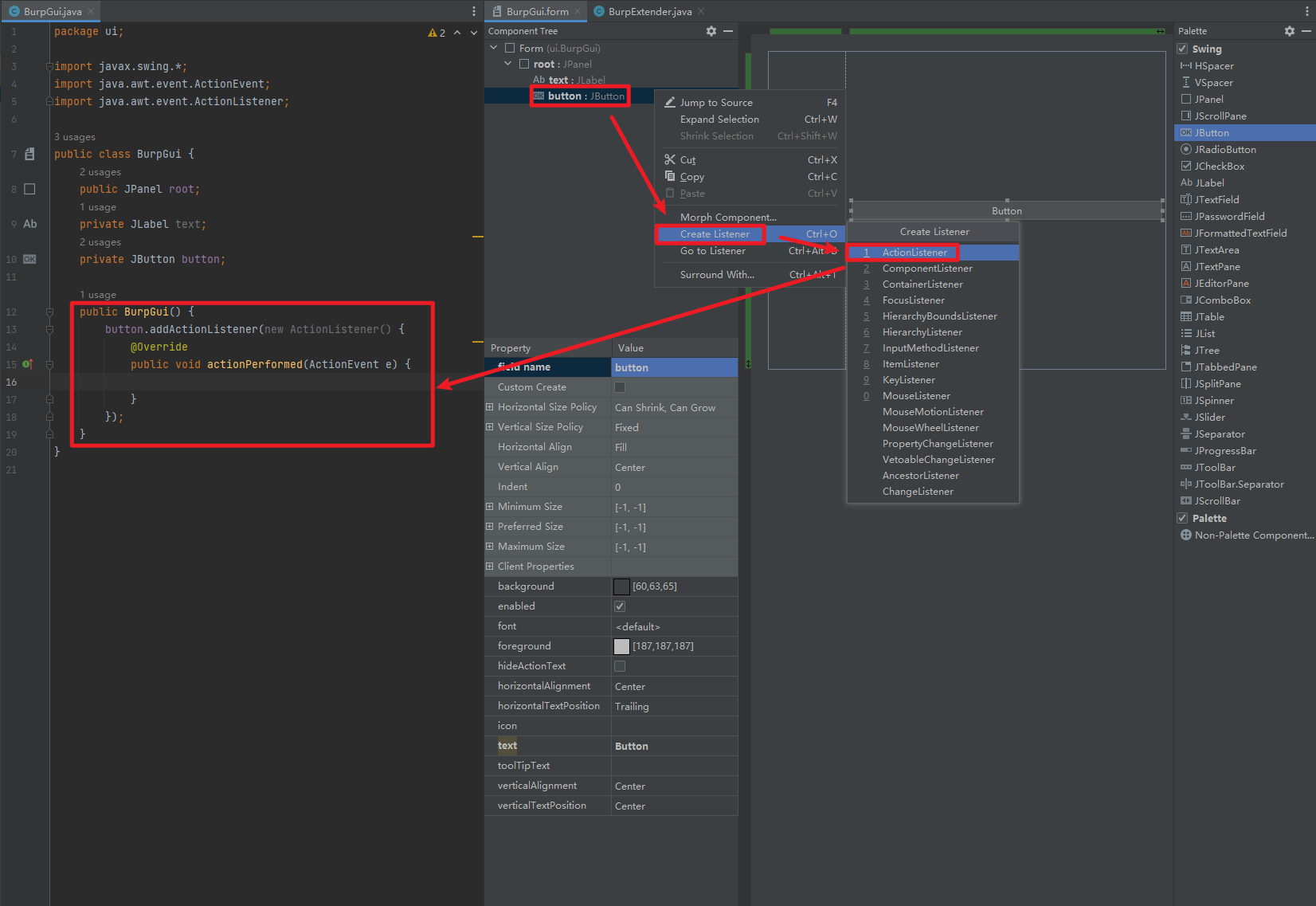
Task: Click the override gutter icon on line 15
Action: (x=28, y=364)
